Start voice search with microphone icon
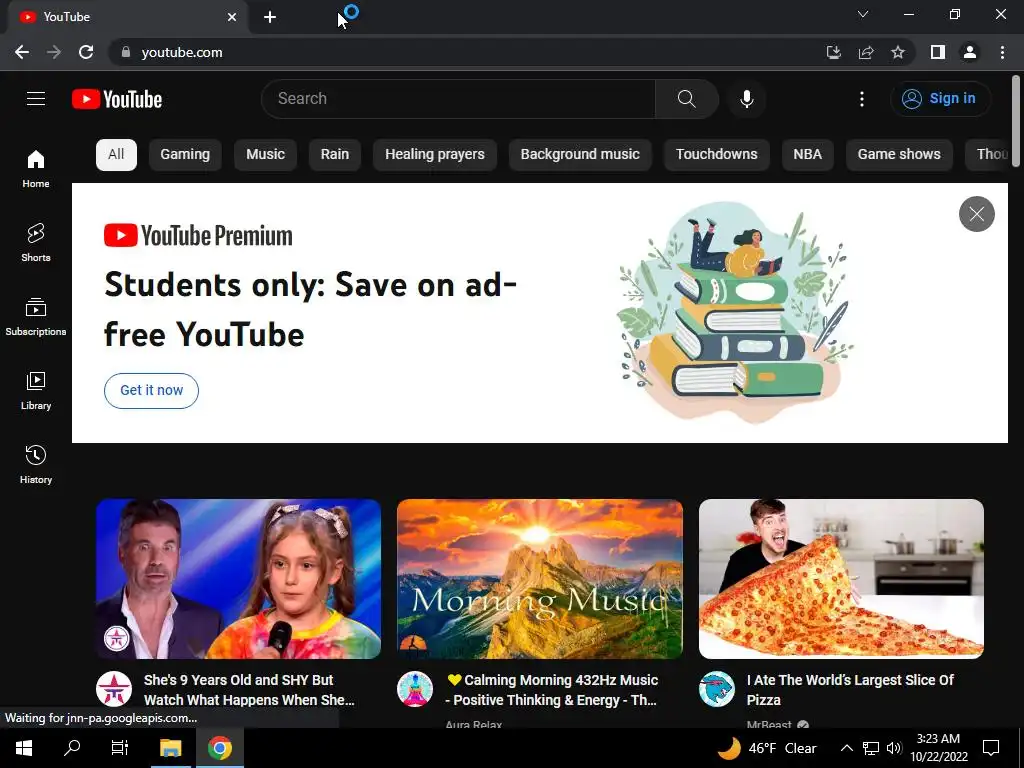Viewport: 1024px width, 768px height. pos(746,99)
